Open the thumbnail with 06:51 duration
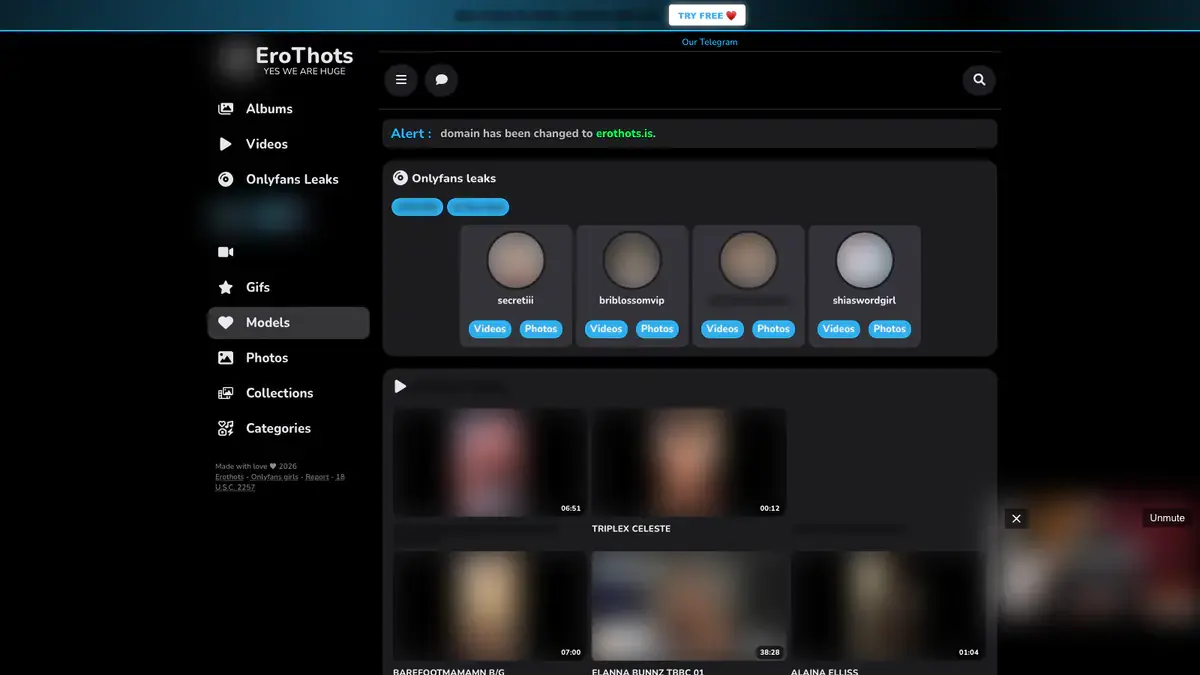 tap(489, 462)
